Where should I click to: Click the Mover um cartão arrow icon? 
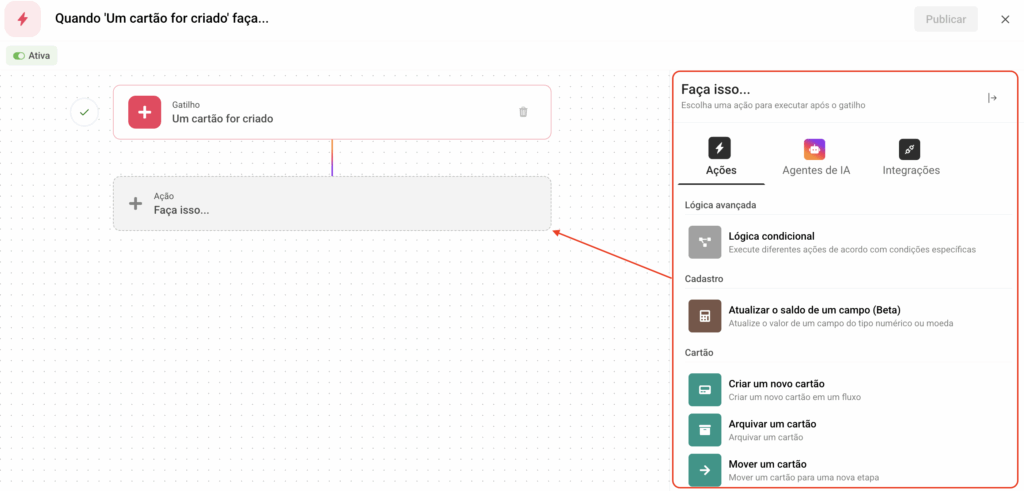705,470
